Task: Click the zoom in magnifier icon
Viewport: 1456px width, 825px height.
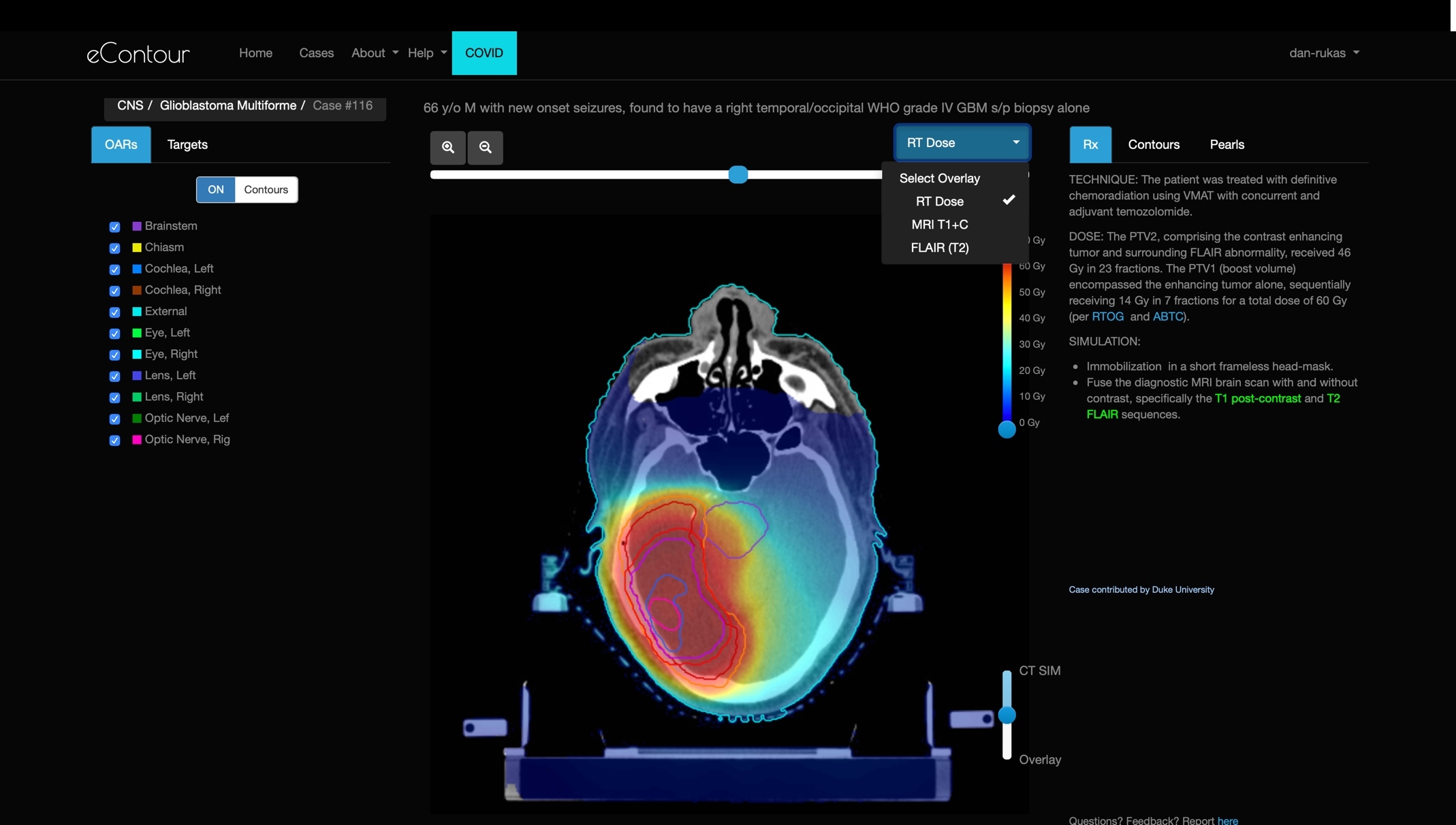Action: tap(447, 148)
